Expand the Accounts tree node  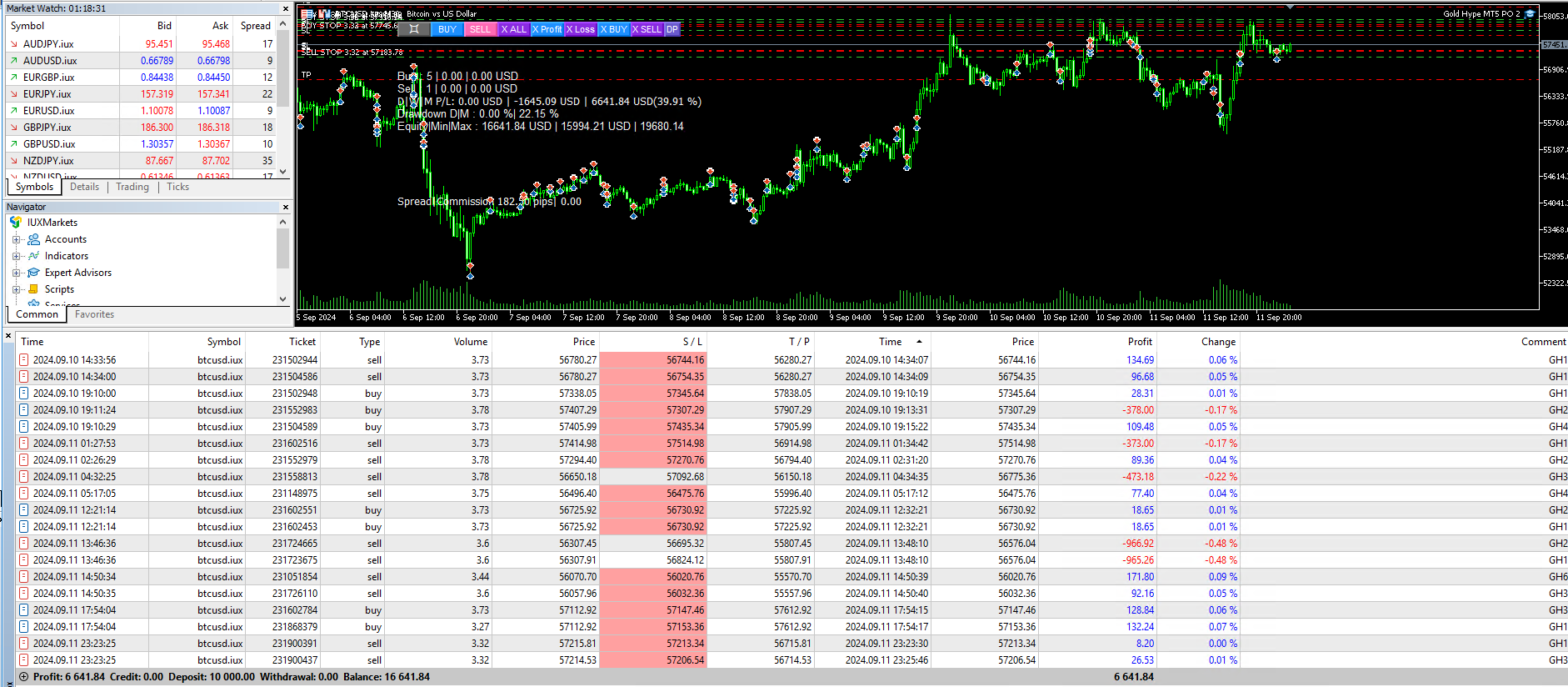16,239
